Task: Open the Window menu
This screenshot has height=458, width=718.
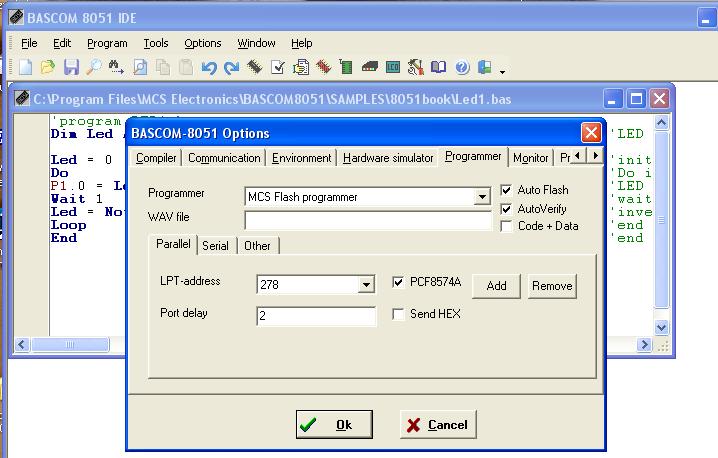Action: 256,43
